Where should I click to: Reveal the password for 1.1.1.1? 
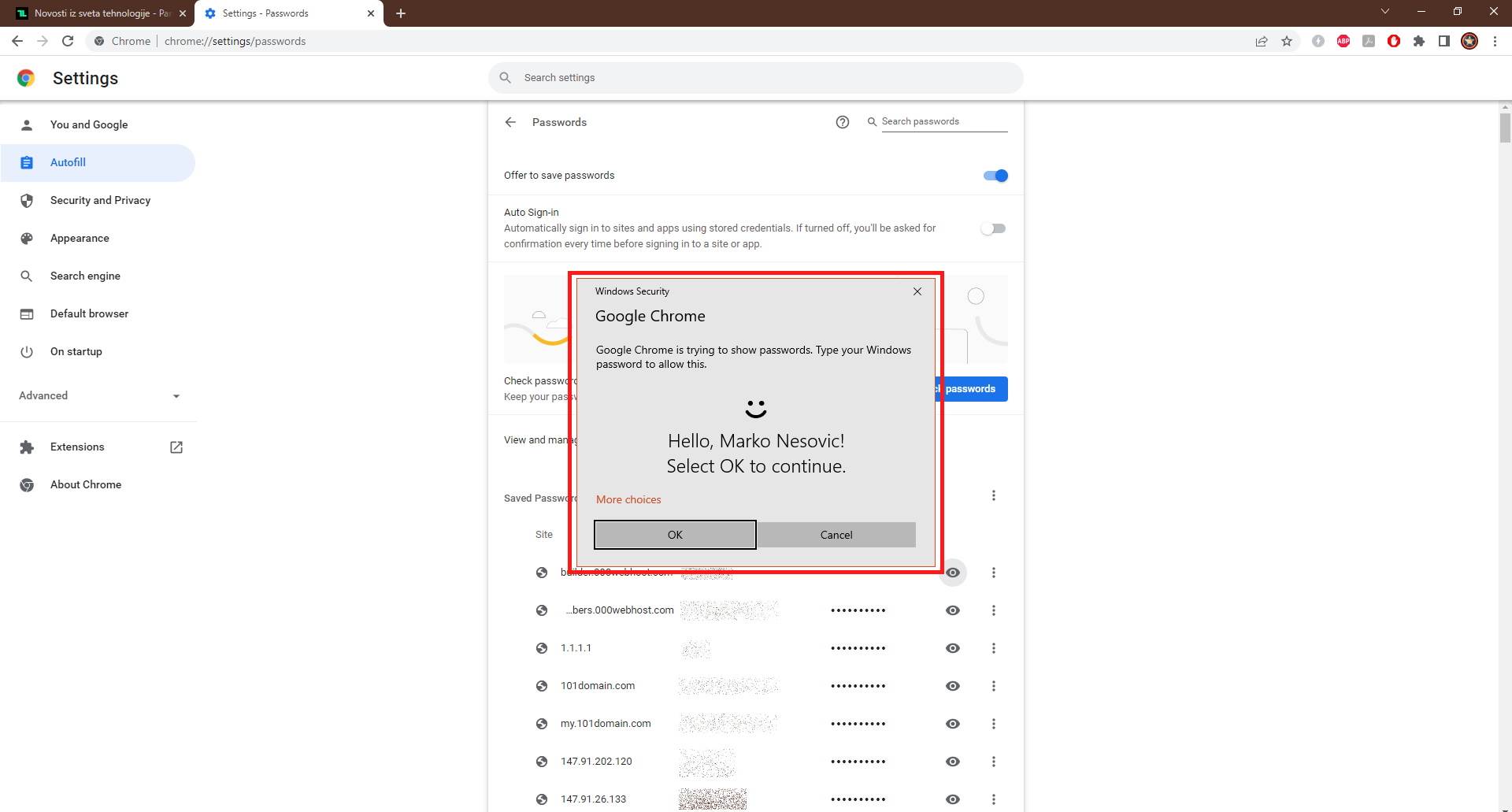pyautogui.click(x=952, y=647)
